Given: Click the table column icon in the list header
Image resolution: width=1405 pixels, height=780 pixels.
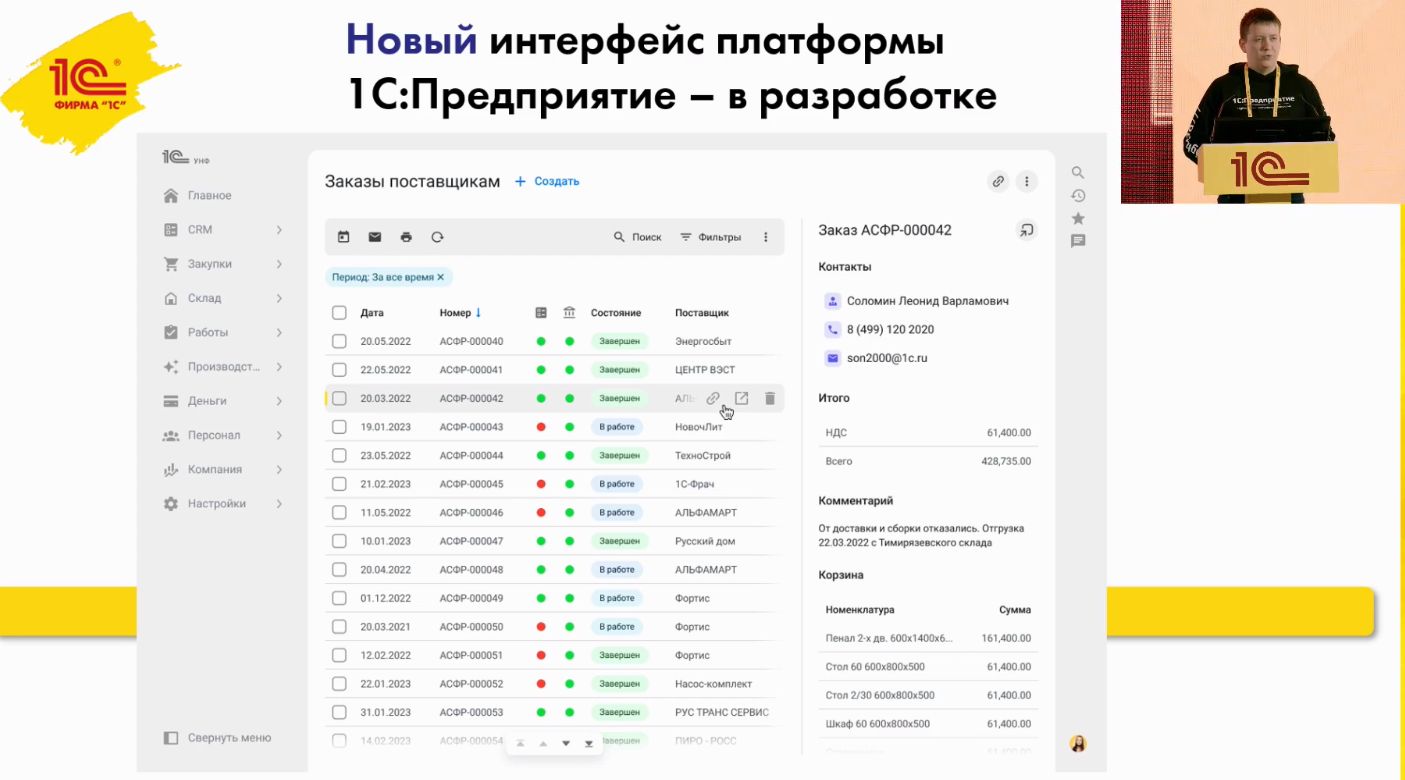Looking at the screenshot, I should pos(541,313).
